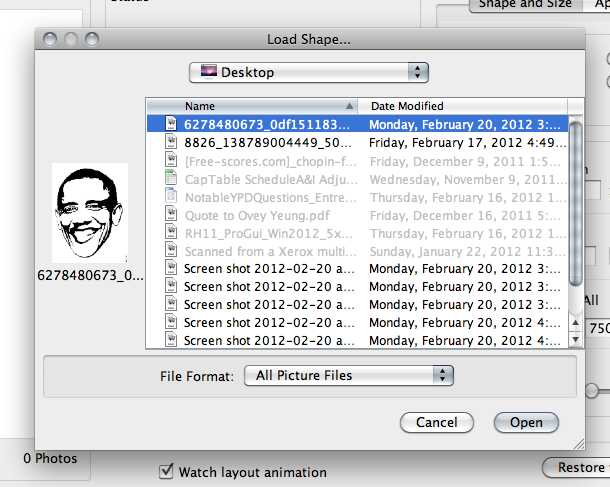Close the Load Shape dialog via red button
The height and width of the screenshot is (487, 610).
tap(50, 39)
